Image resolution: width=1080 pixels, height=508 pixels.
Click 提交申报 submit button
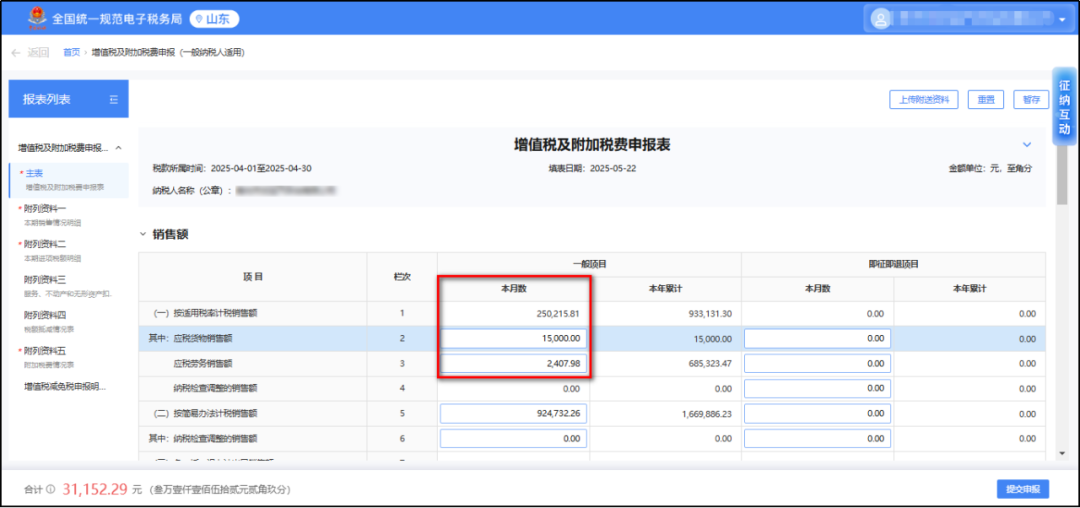point(1023,489)
